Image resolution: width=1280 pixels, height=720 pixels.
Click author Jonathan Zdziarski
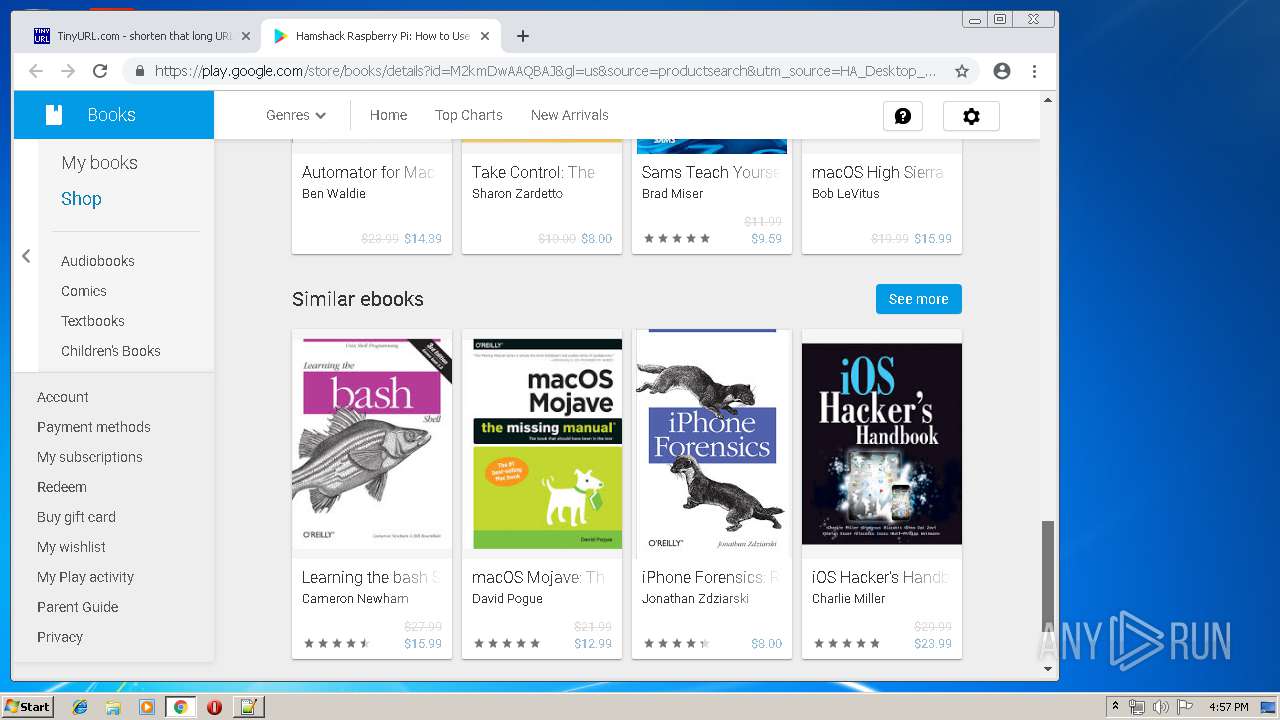click(x=695, y=599)
